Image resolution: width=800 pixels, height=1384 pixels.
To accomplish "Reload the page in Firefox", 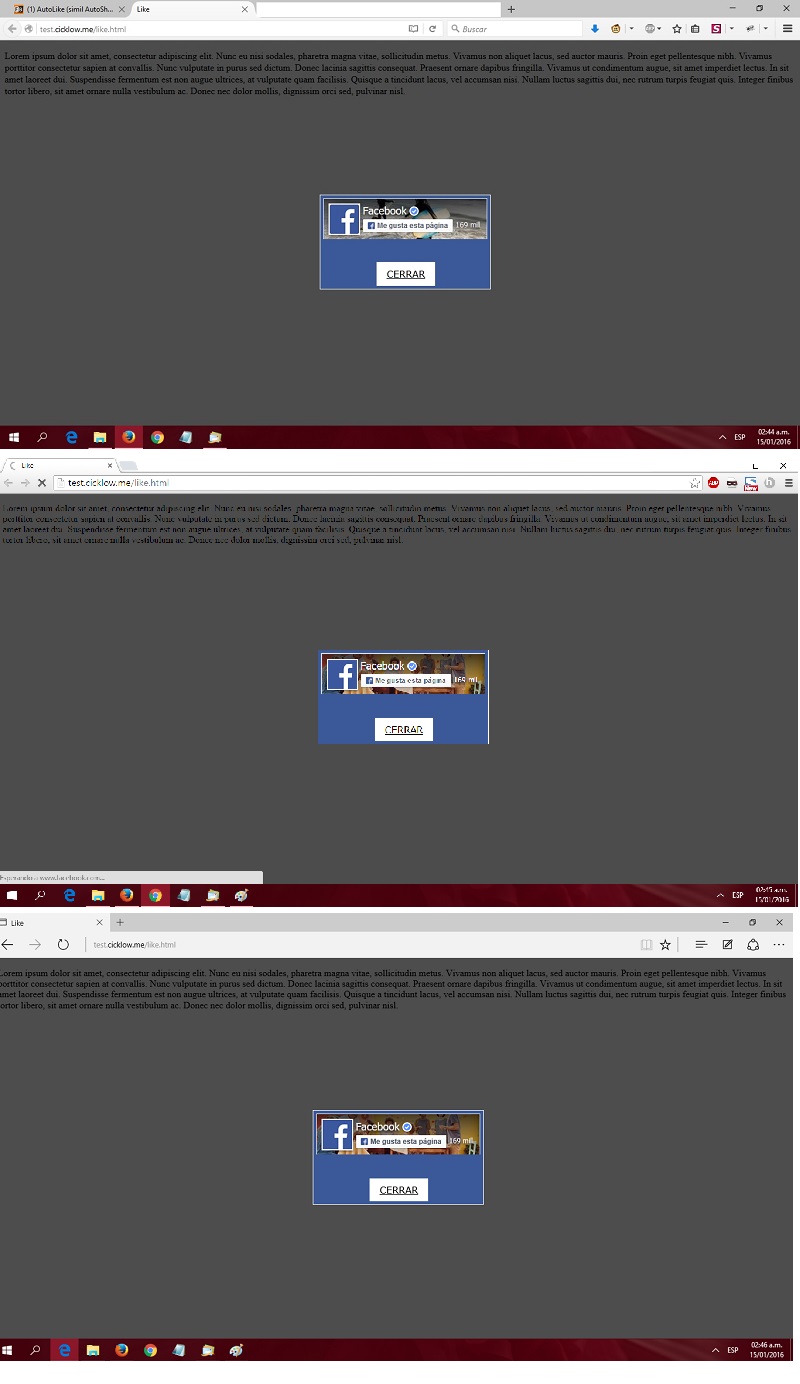I will coord(432,29).
